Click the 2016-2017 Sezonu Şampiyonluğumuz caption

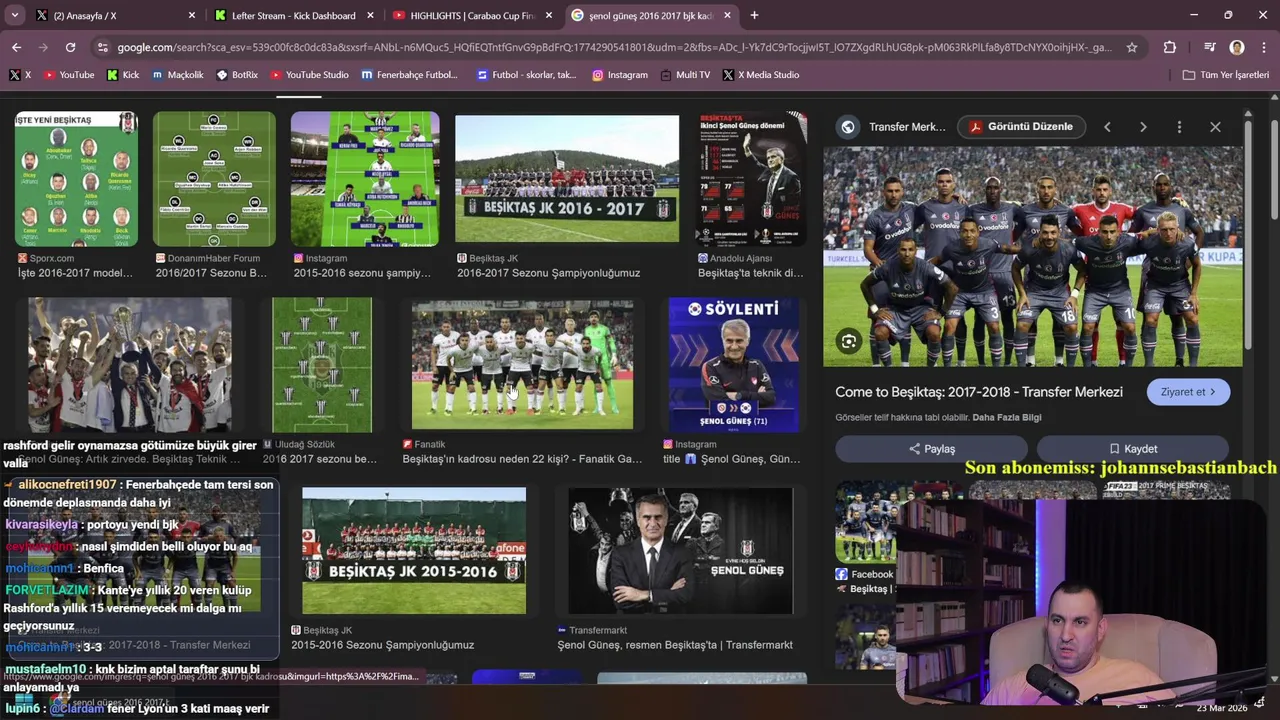[x=549, y=273]
